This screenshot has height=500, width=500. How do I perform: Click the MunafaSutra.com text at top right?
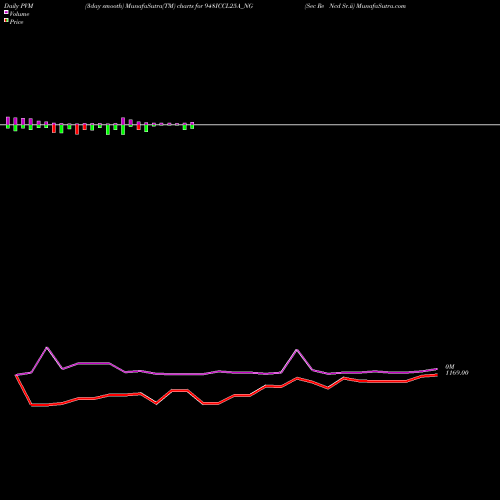coord(381,6)
